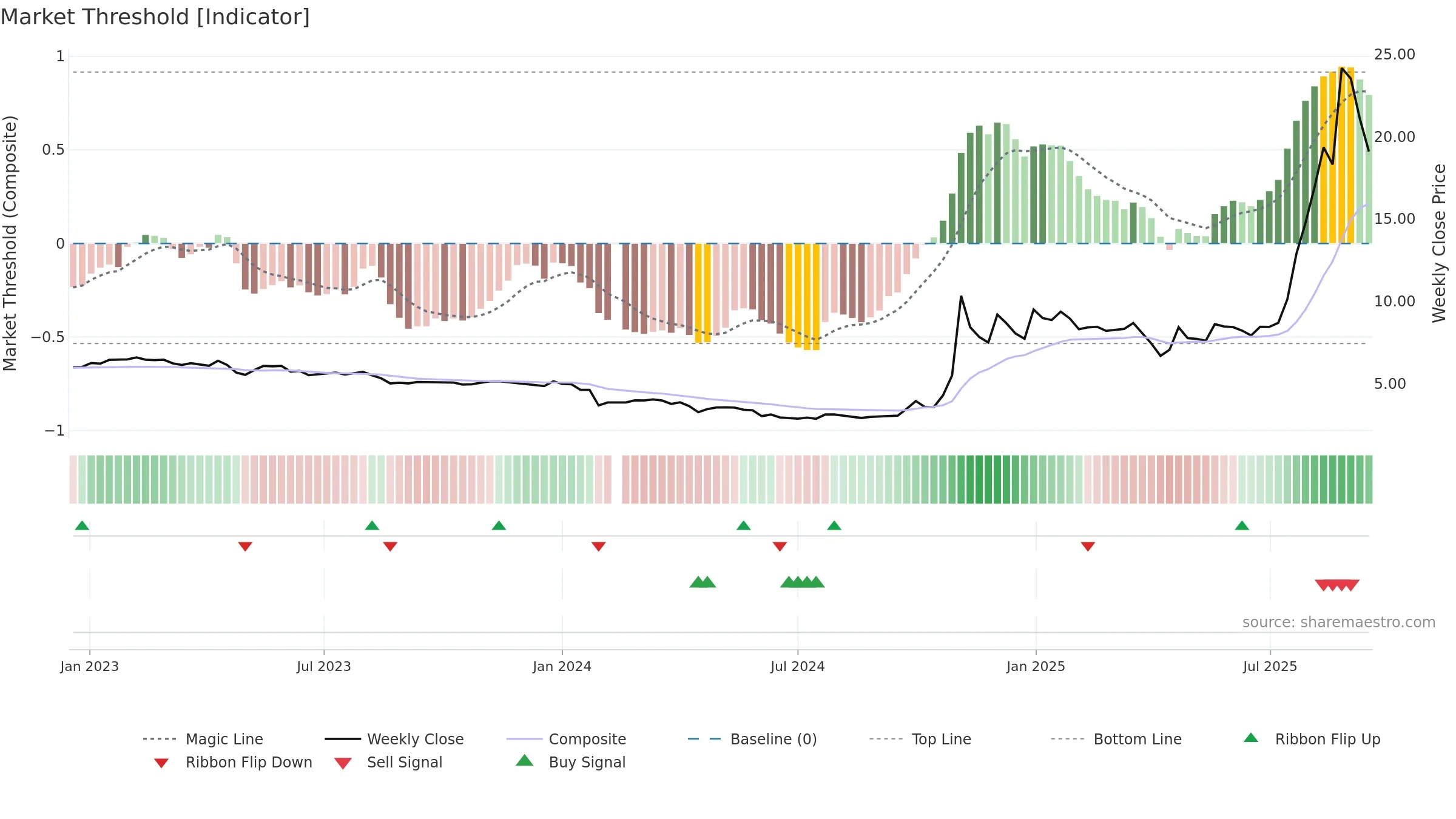The height and width of the screenshot is (819, 1456).
Task: Toggle Ribbon Flip Up legend entry
Action: [x=1312, y=739]
